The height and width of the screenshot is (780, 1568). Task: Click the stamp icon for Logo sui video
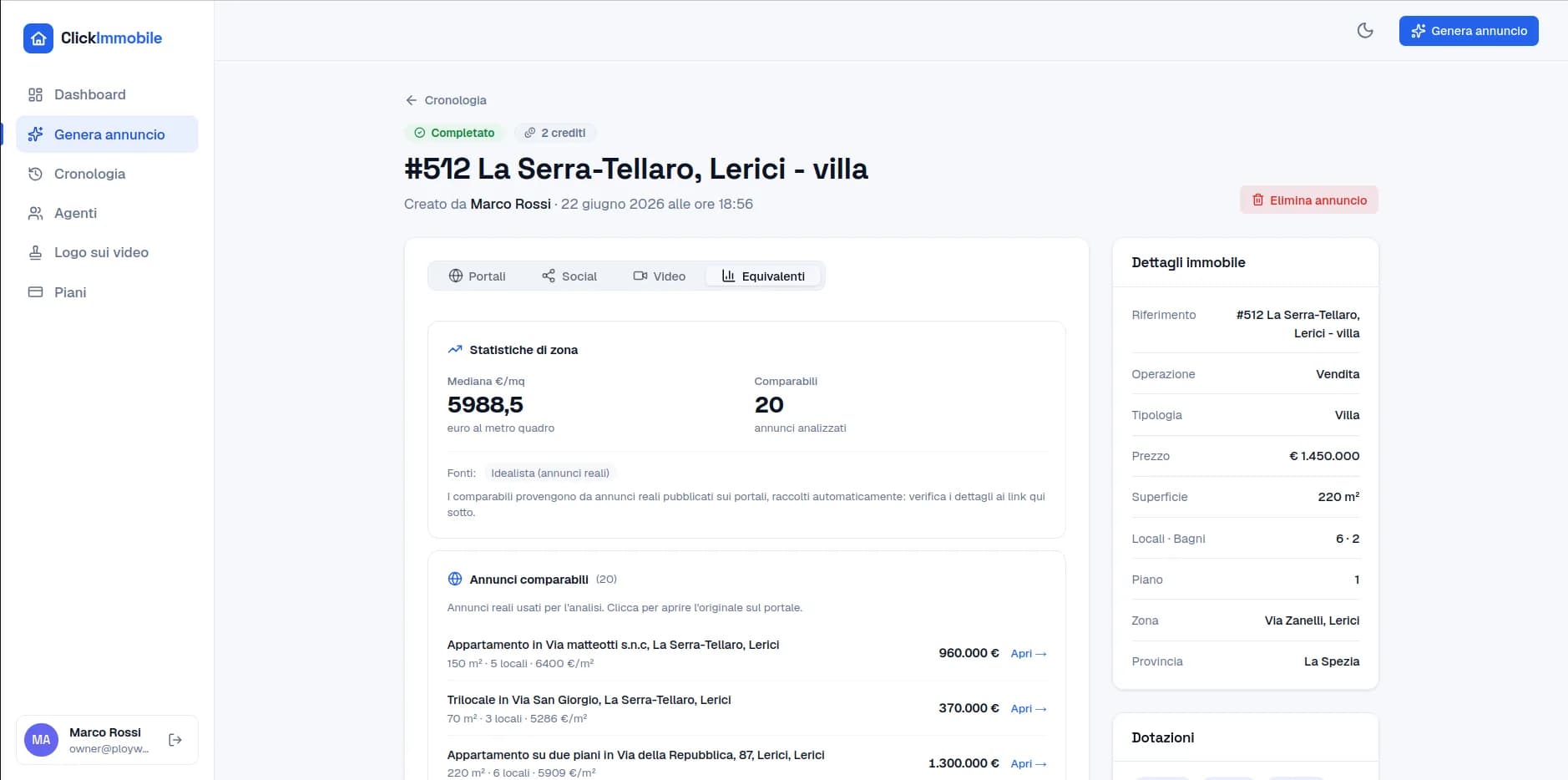pyautogui.click(x=35, y=252)
